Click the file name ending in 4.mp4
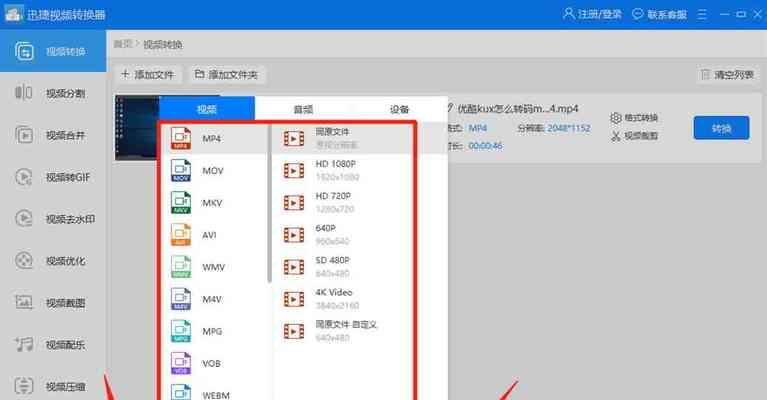The image size is (767, 400). [518, 108]
